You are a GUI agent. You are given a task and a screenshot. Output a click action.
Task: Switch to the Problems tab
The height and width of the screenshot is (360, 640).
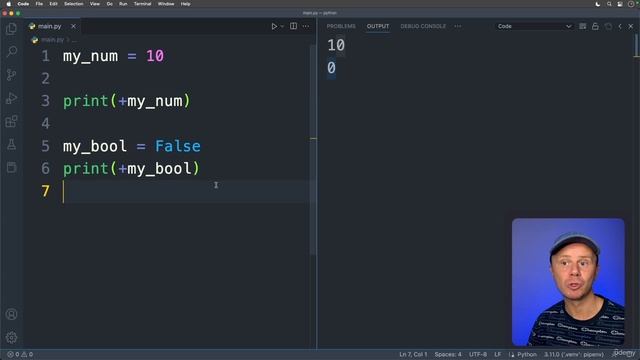tap(341, 26)
